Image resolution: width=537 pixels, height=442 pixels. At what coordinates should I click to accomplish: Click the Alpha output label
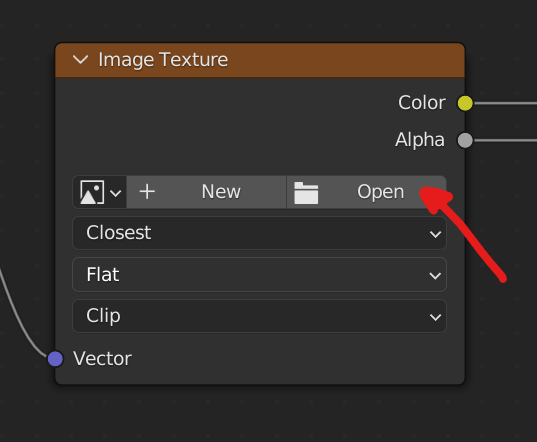click(x=420, y=140)
